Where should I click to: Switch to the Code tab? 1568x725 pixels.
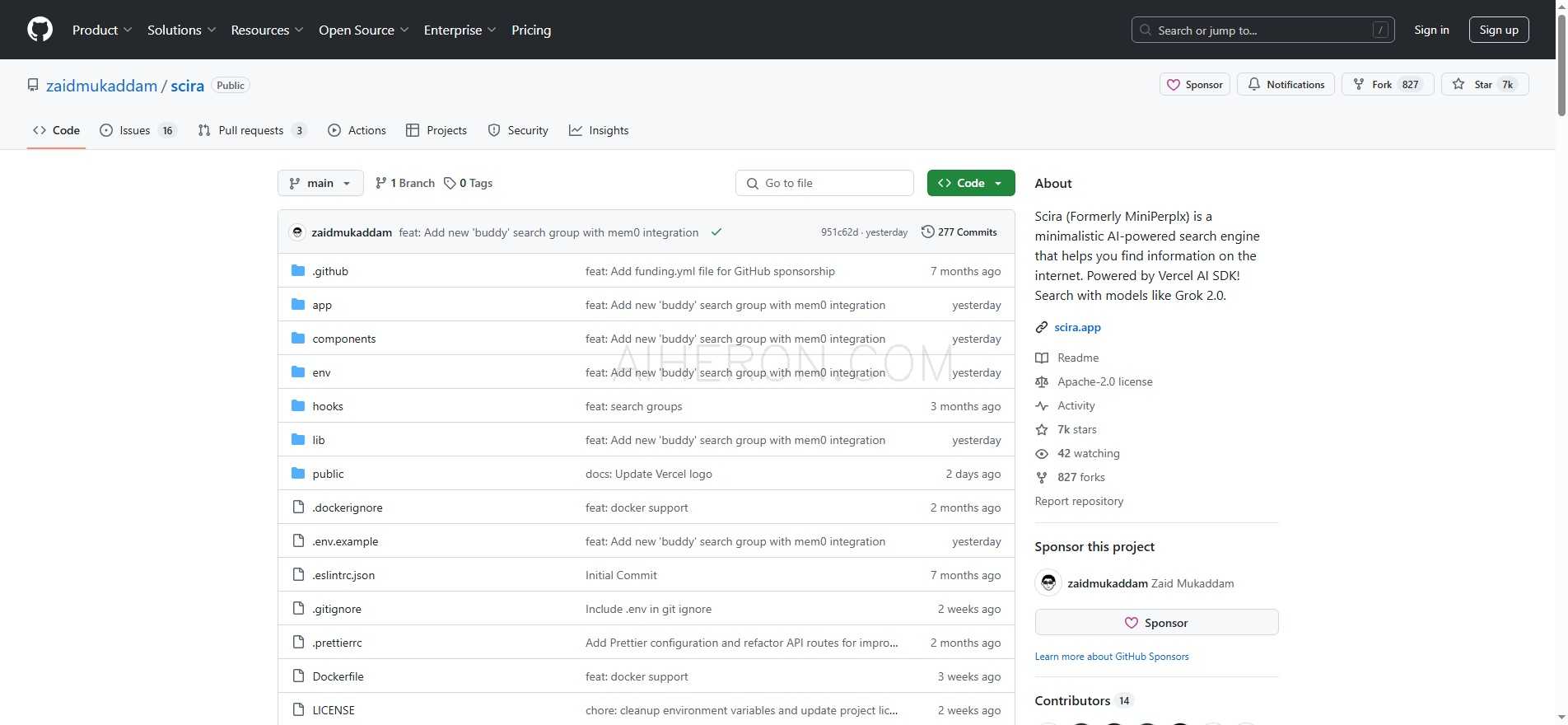(x=56, y=130)
